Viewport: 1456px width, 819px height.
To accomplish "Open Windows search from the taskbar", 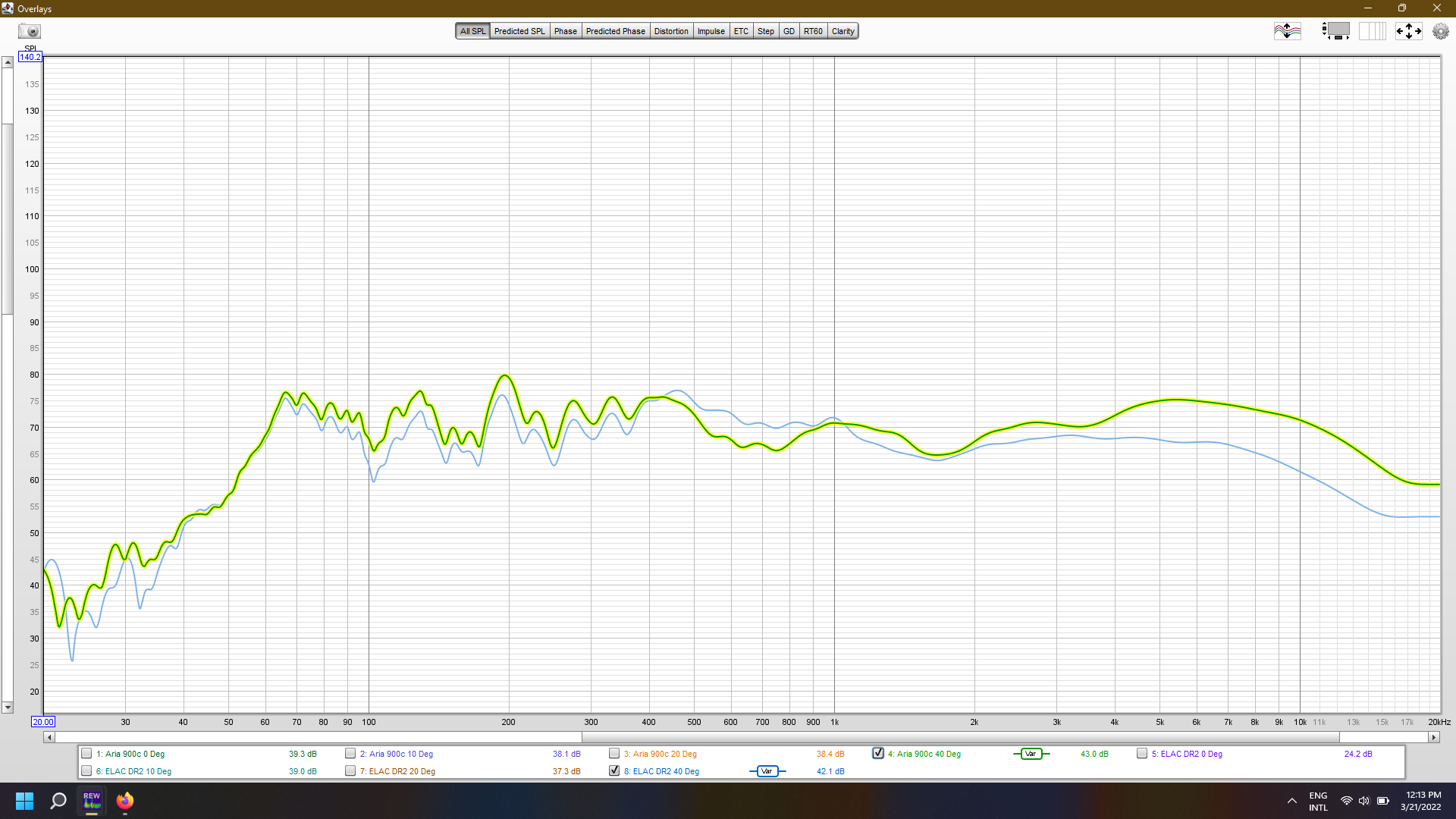I will tap(58, 801).
